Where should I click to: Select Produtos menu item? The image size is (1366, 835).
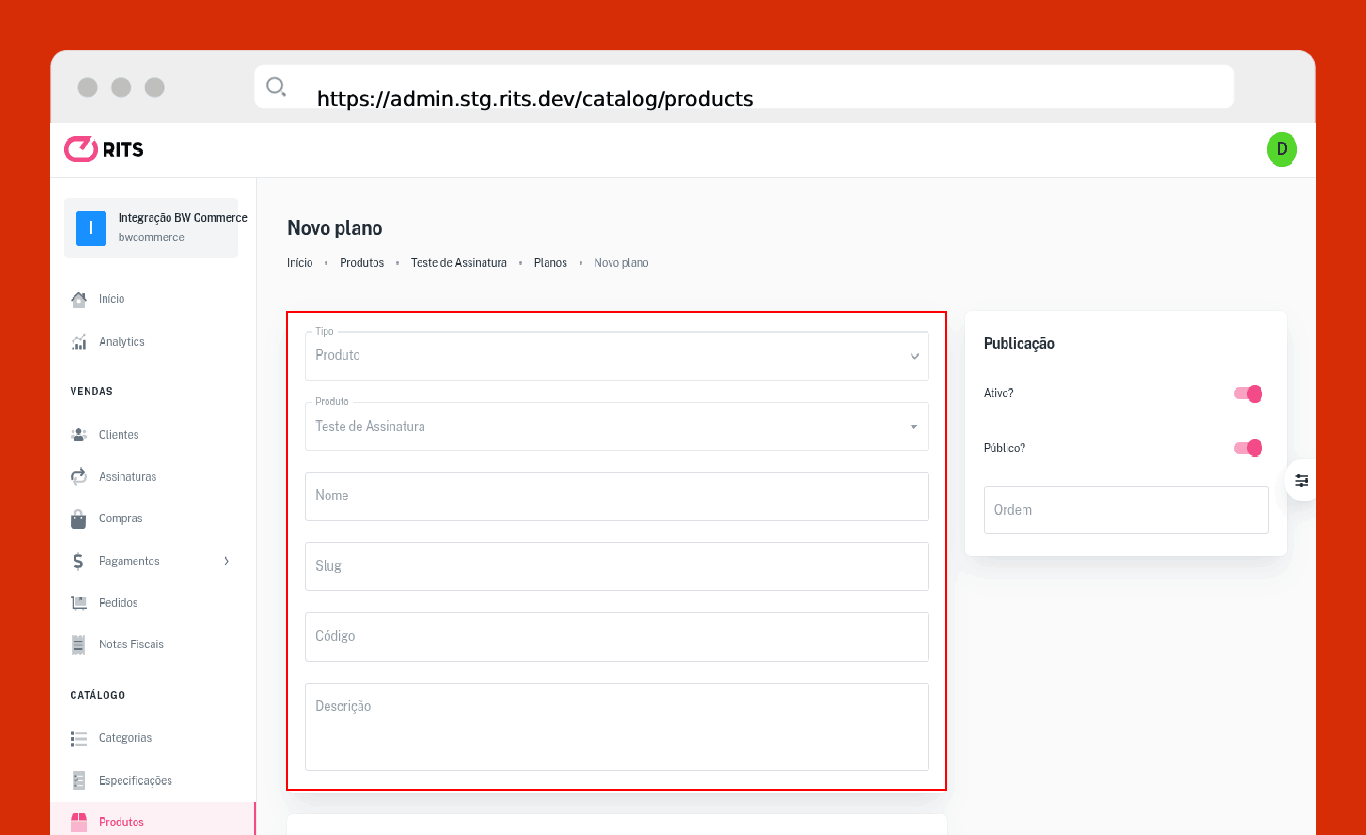153,822
